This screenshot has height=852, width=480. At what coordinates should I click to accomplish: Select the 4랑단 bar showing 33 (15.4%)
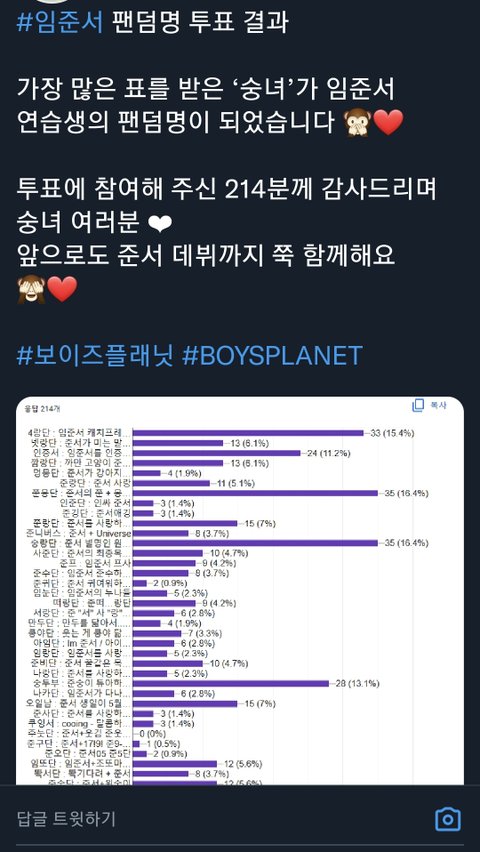point(248,433)
